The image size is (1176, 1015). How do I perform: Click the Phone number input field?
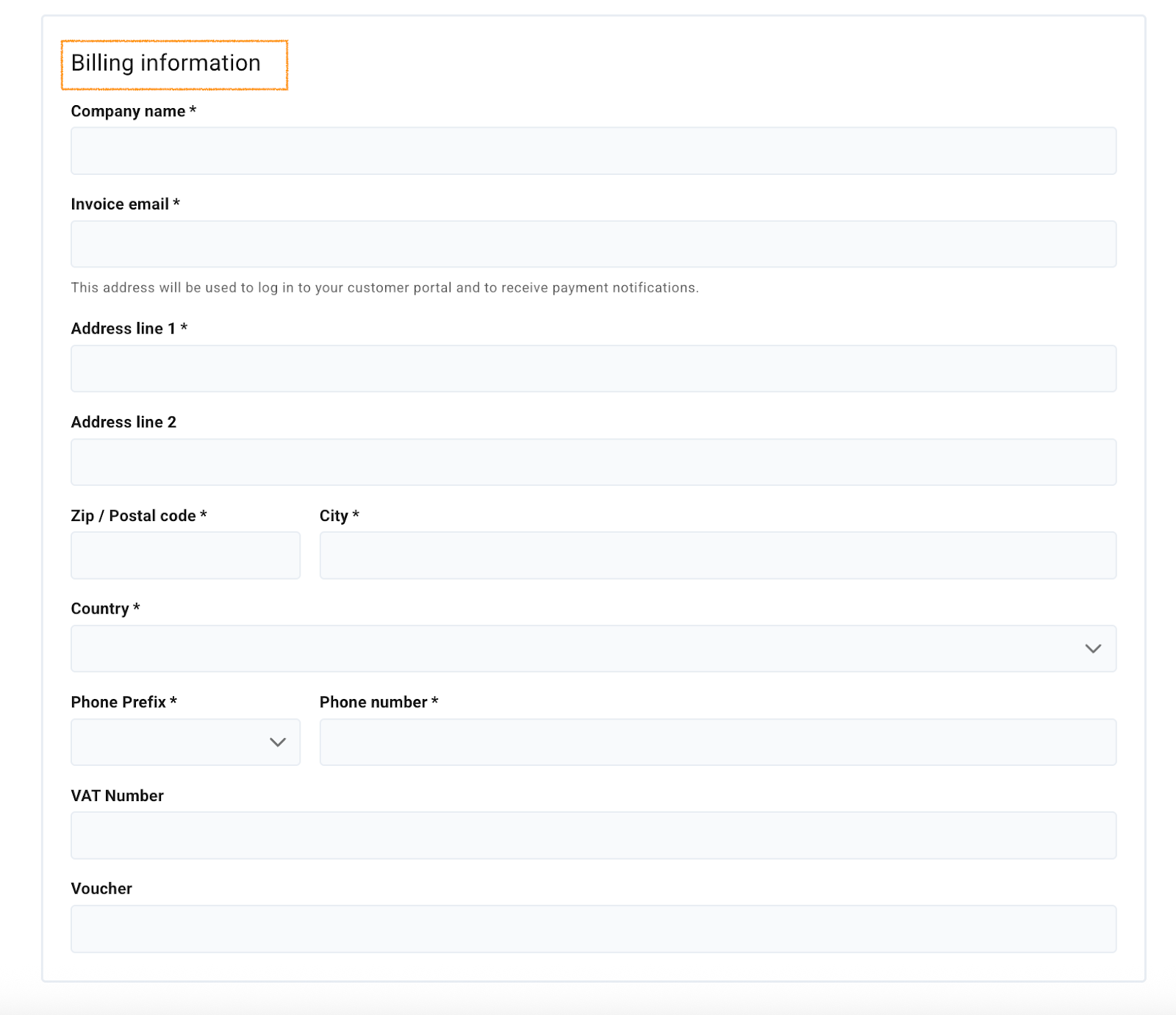click(x=717, y=742)
